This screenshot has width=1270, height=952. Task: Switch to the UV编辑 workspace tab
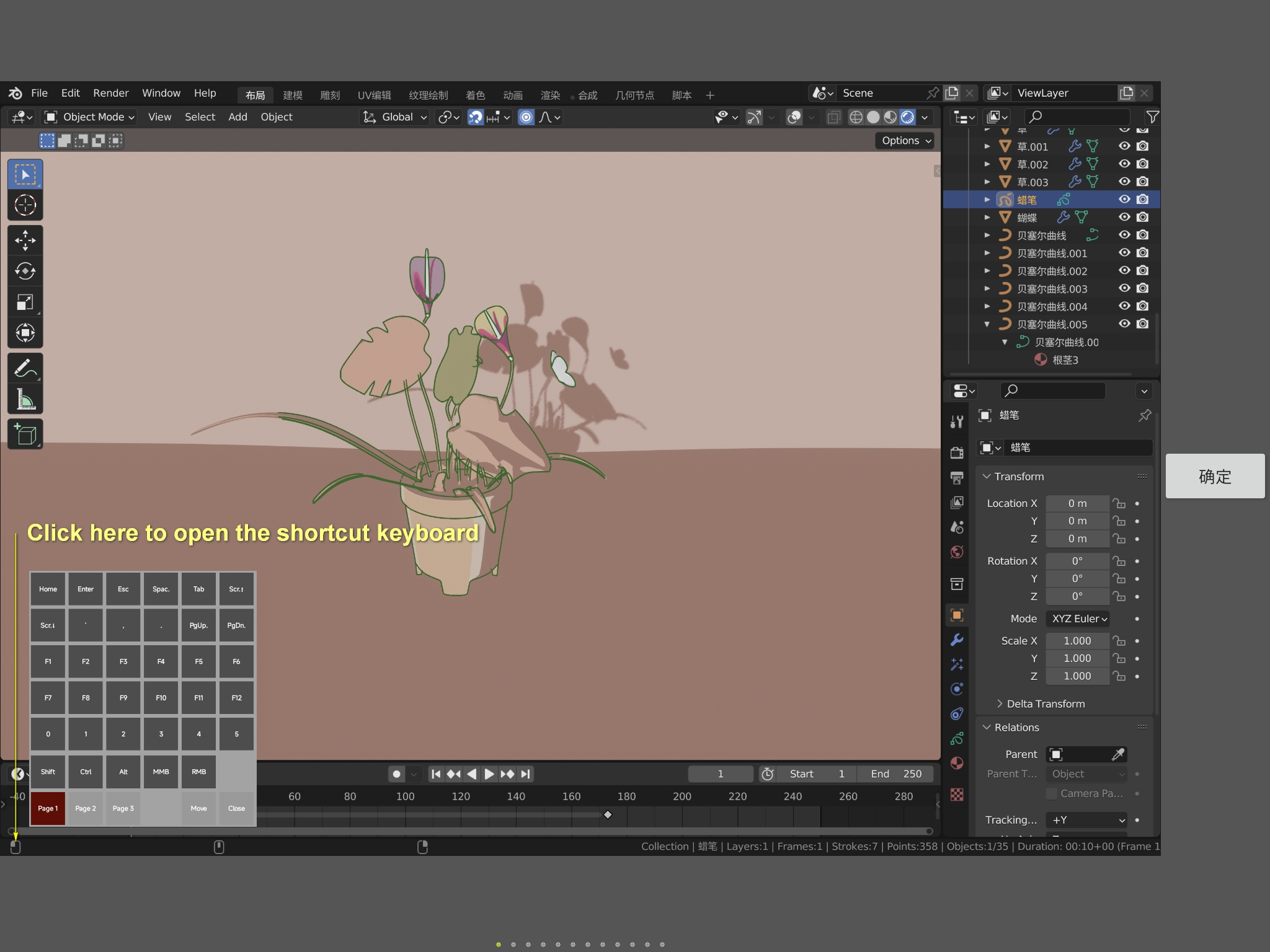[374, 95]
